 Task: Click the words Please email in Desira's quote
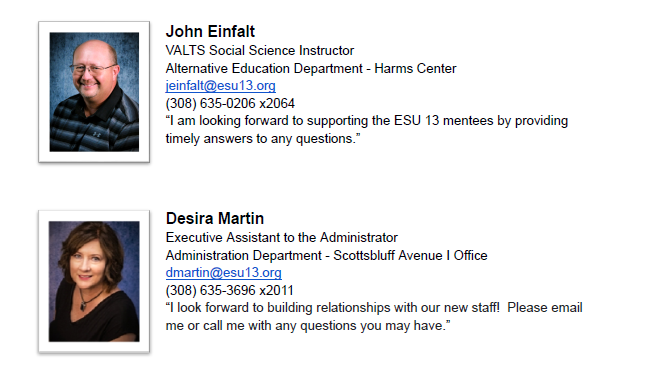tap(545, 308)
